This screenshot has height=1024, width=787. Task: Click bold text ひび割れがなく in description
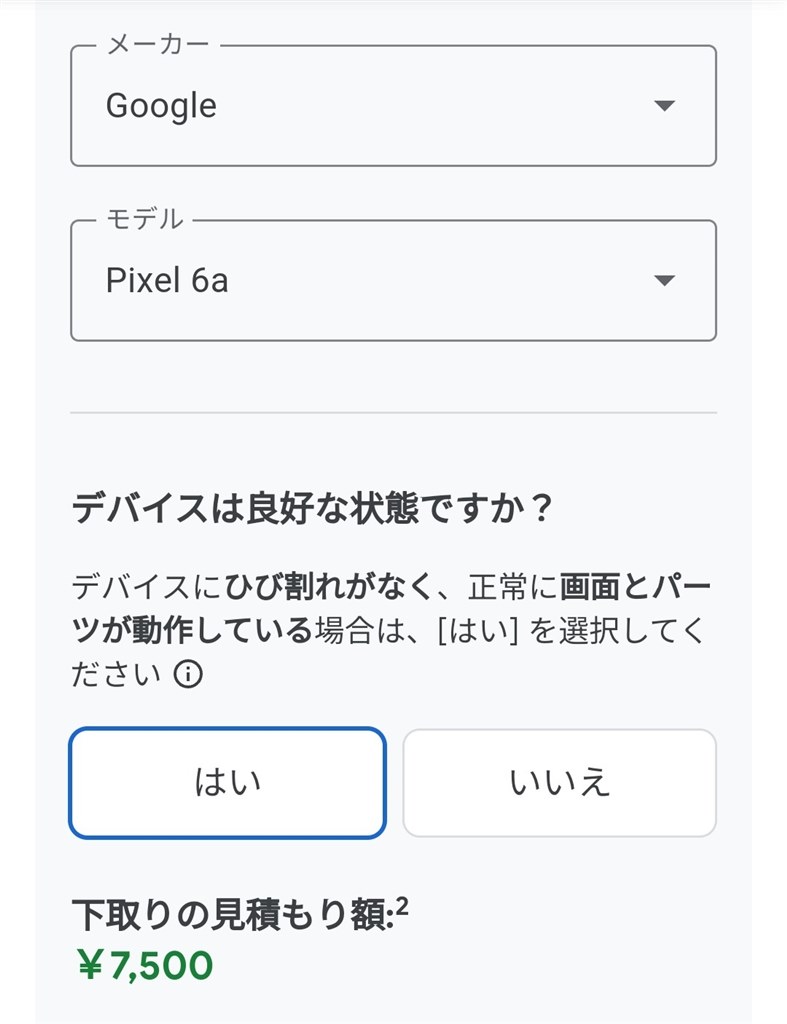coord(329,586)
